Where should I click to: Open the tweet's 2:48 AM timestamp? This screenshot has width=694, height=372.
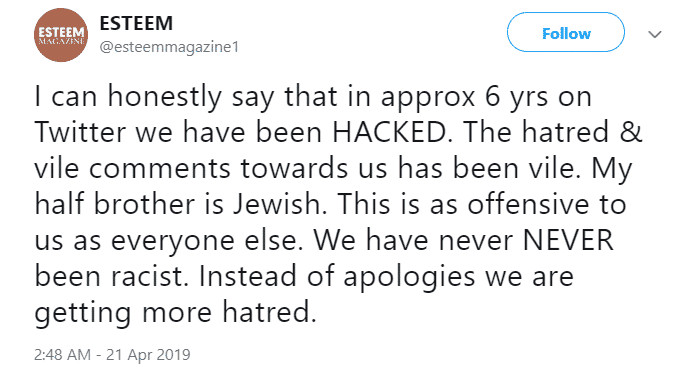point(62,355)
